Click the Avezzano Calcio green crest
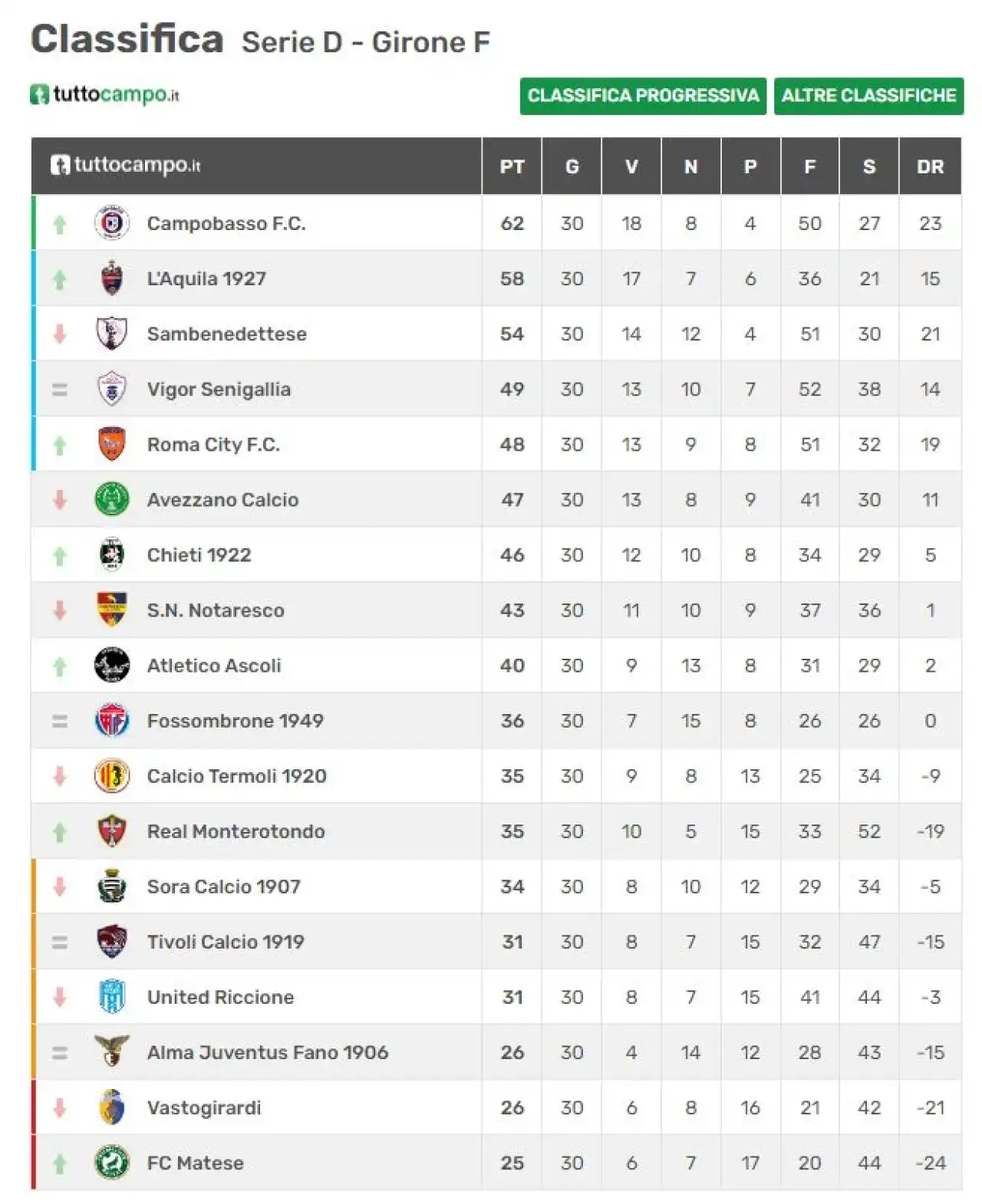This screenshot has height=1204, width=982. click(x=112, y=499)
